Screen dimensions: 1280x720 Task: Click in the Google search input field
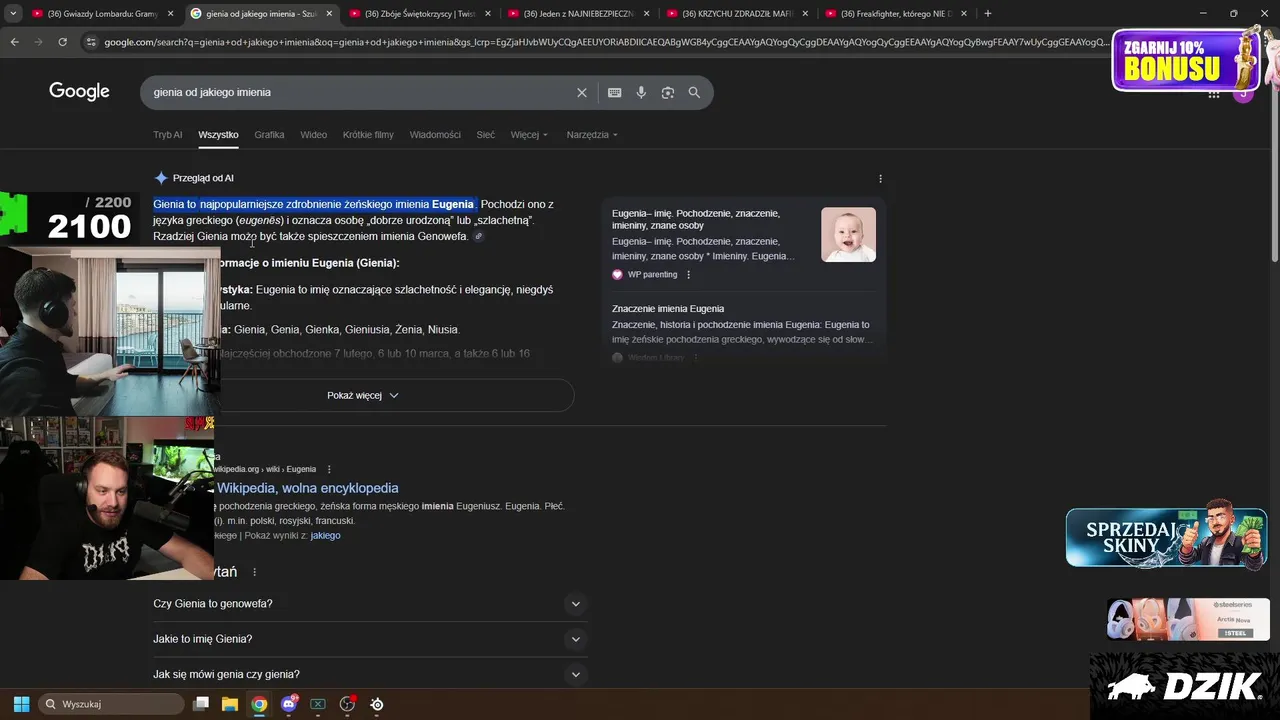(360, 92)
